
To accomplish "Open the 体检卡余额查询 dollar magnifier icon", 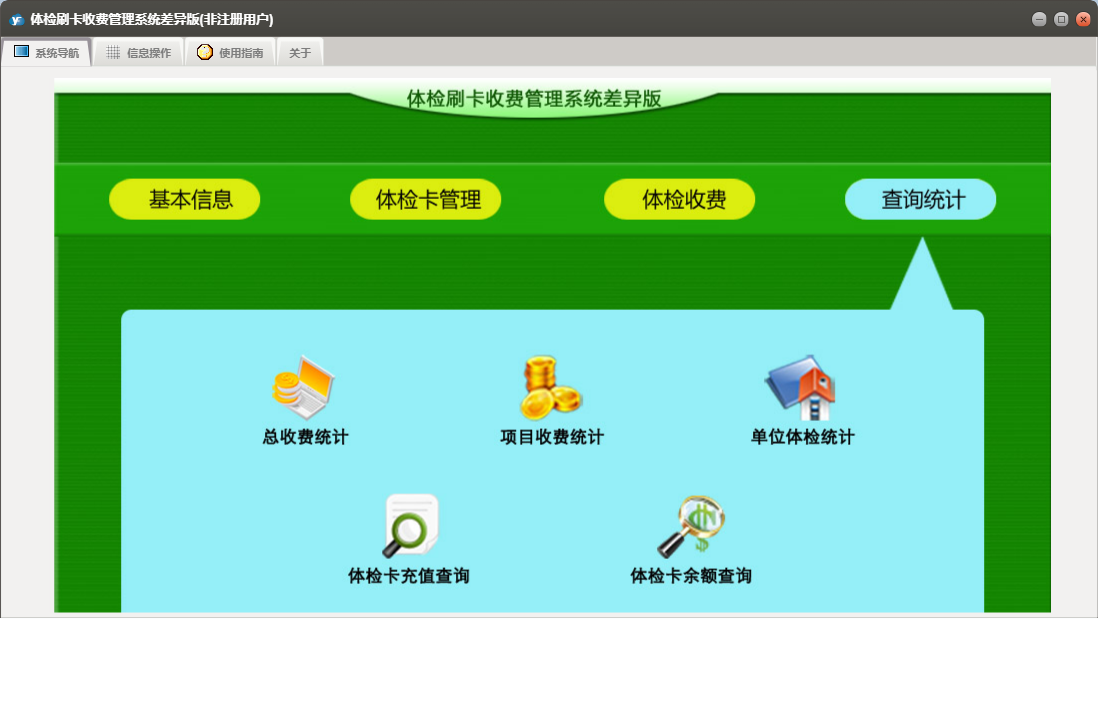I will point(690,526).
